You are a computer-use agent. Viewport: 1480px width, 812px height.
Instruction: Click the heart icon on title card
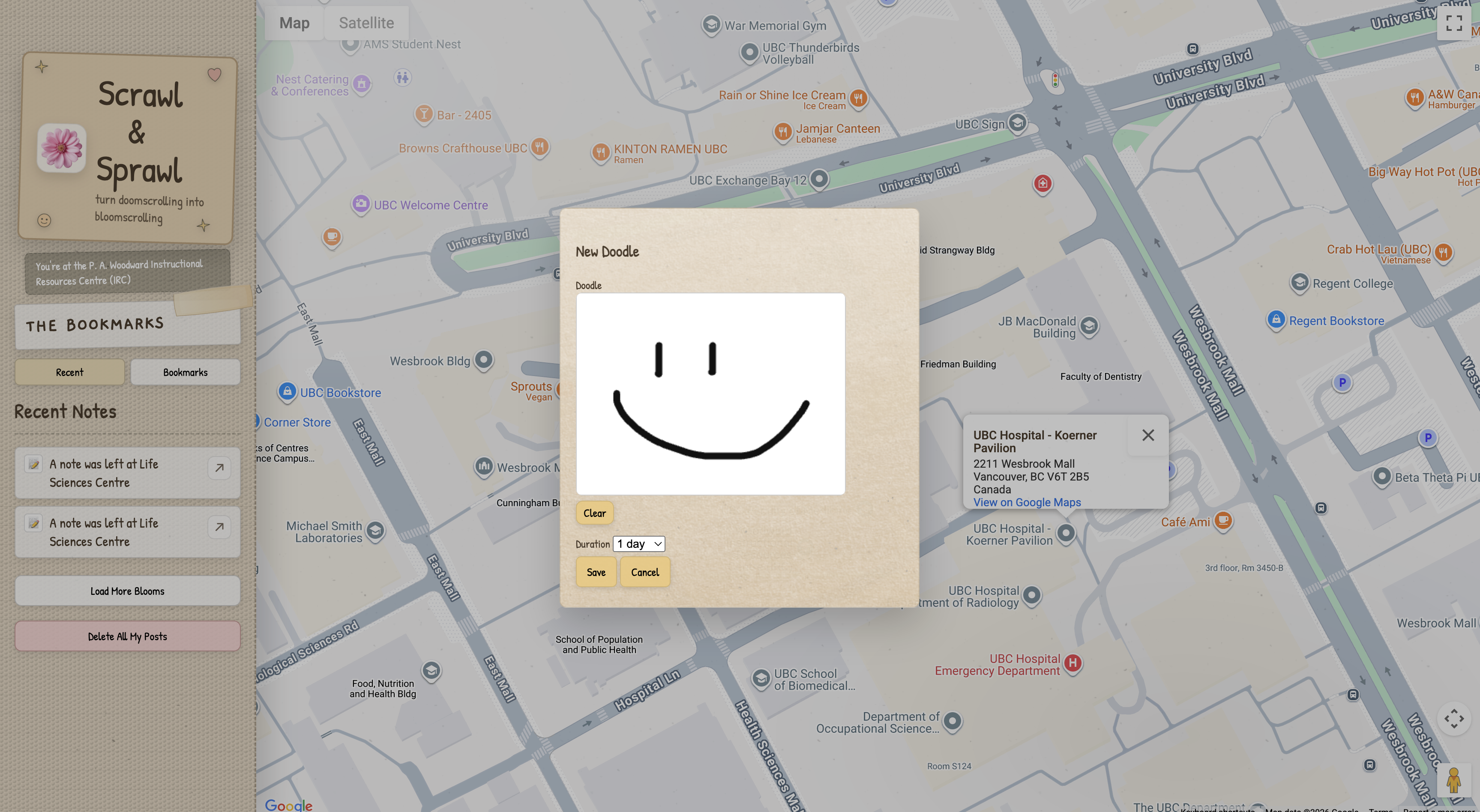click(x=214, y=74)
